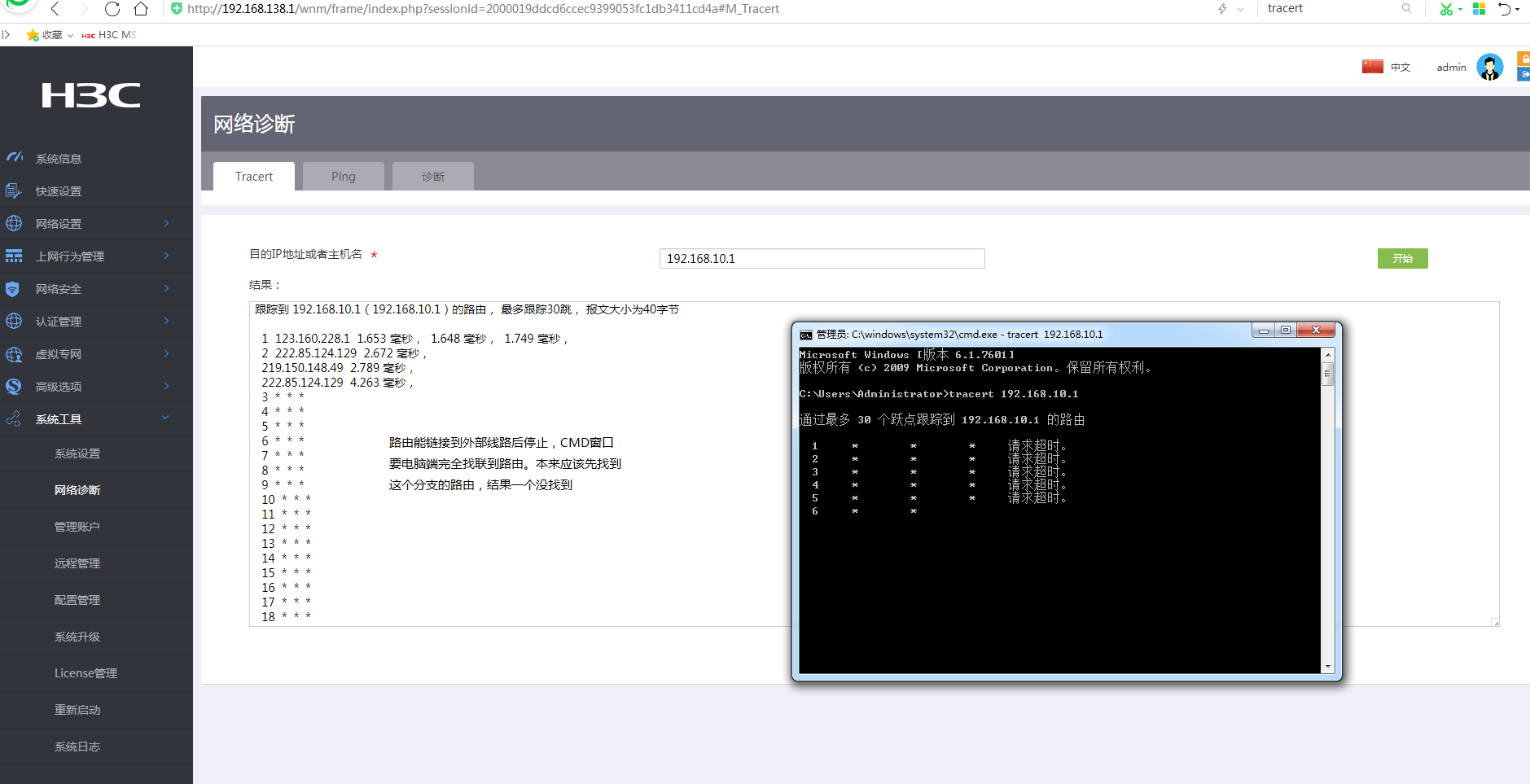
Task: Open the colored grid extensions icon
Action: [1480, 9]
